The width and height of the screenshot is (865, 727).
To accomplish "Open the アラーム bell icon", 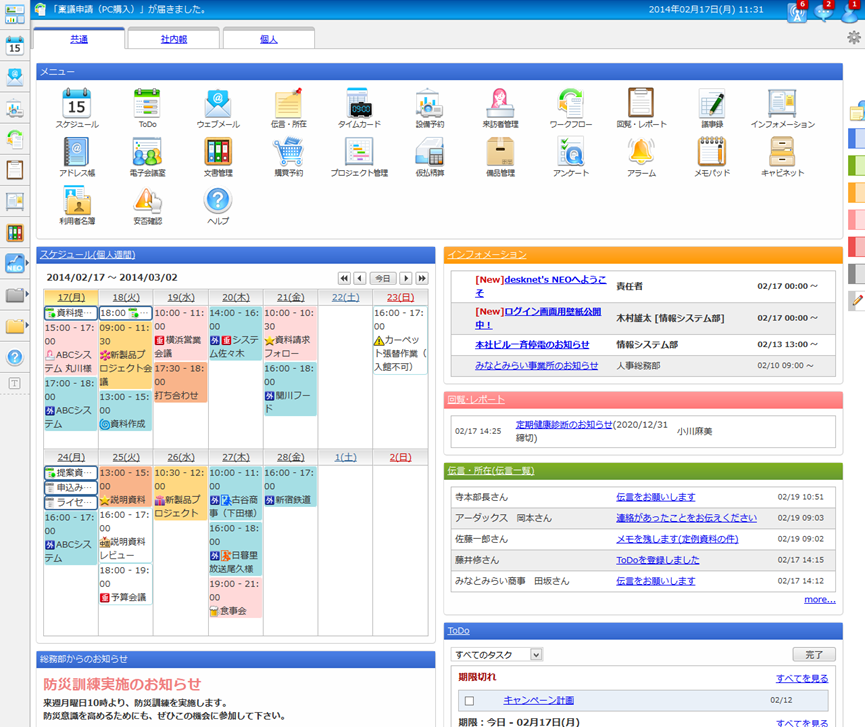I will [x=641, y=152].
